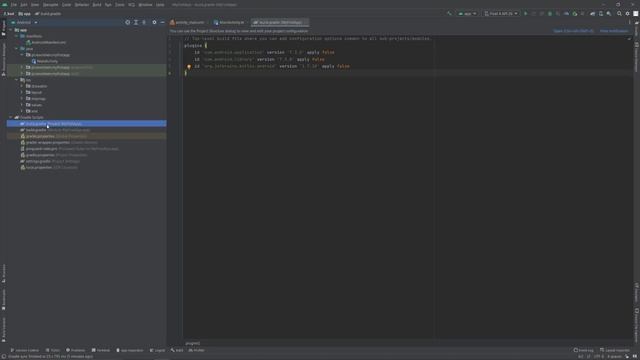
Task: Click the plugins{} breadcrumb
Action: point(193,343)
